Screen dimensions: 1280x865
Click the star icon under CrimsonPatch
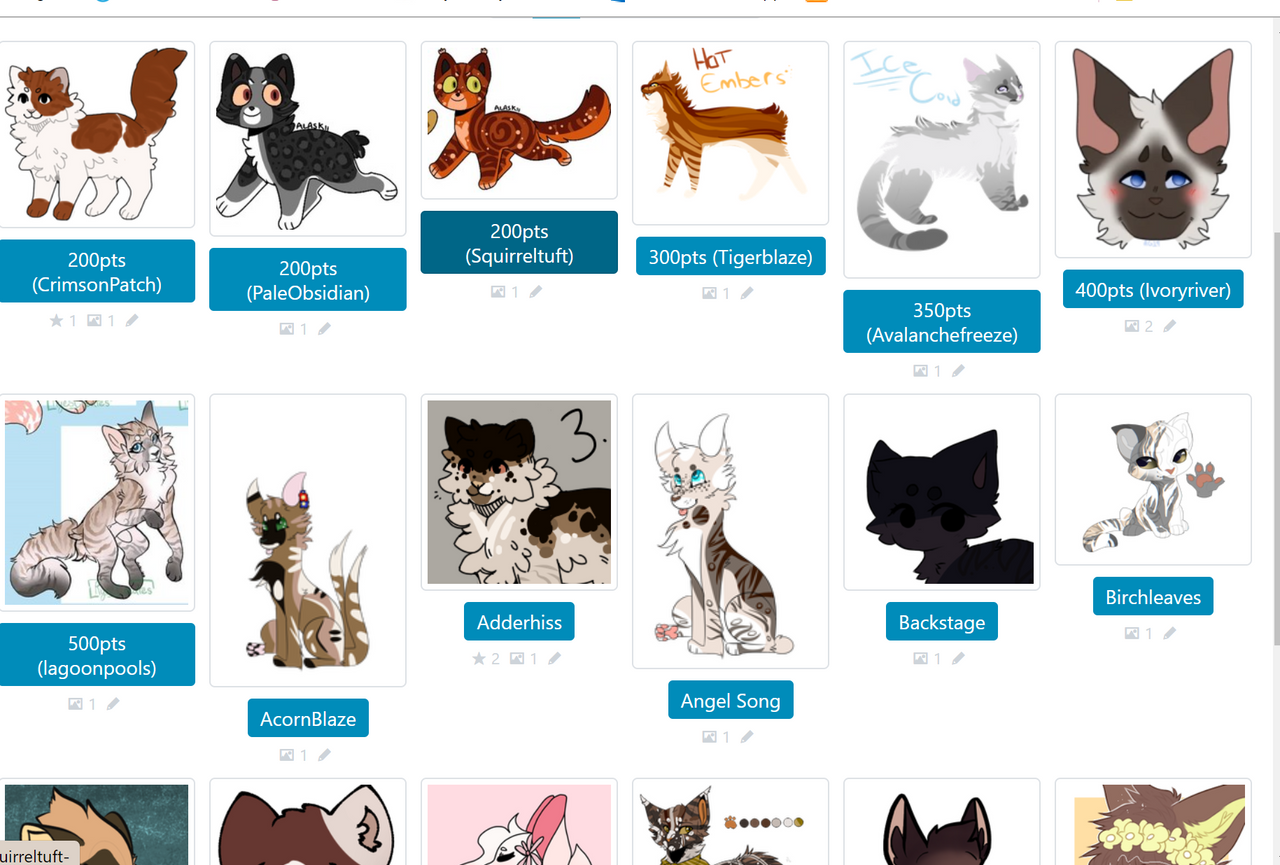(x=56, y=320)
